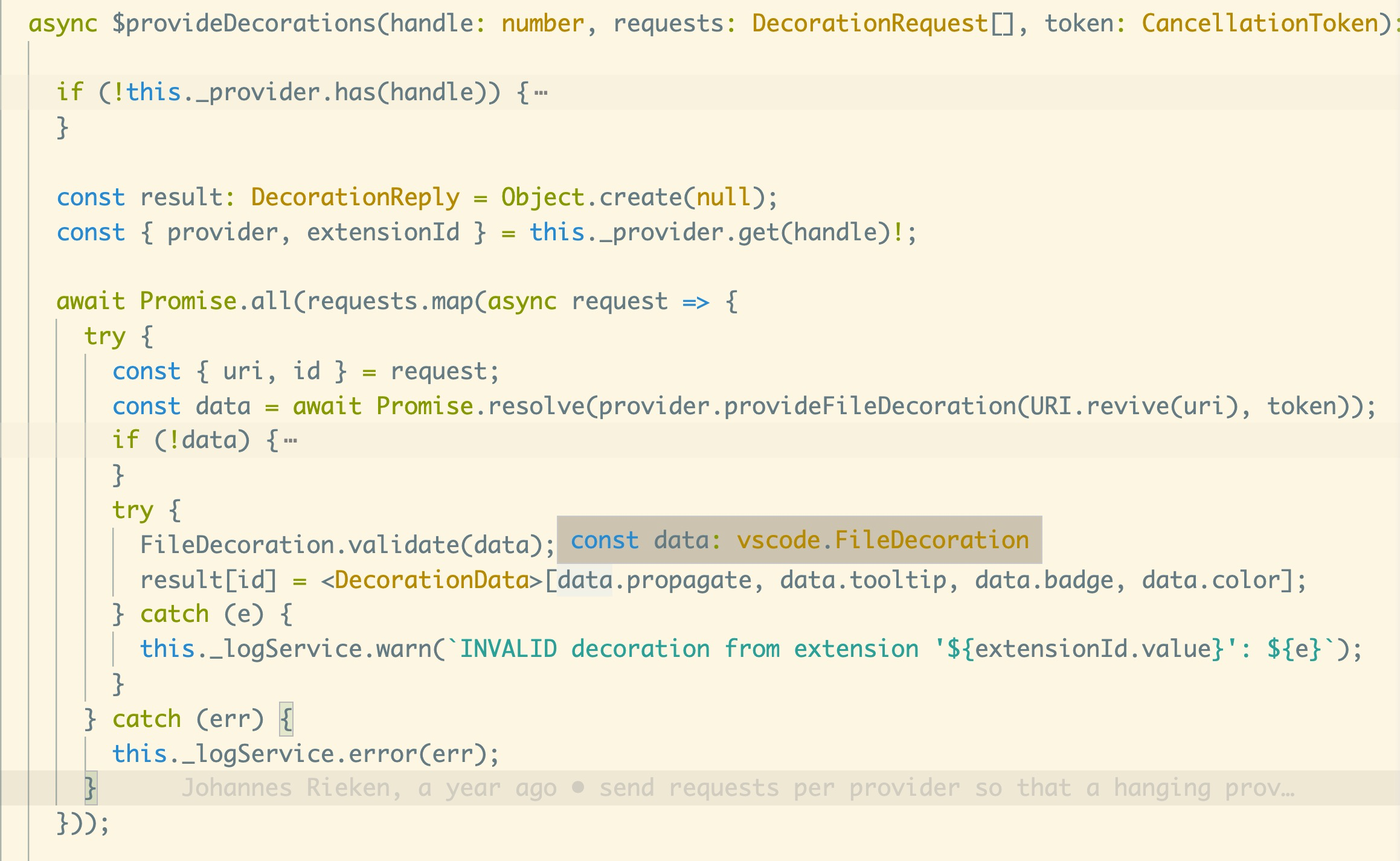Click the DecorationData type cast
1400x861 pixels.
point(432,580)
